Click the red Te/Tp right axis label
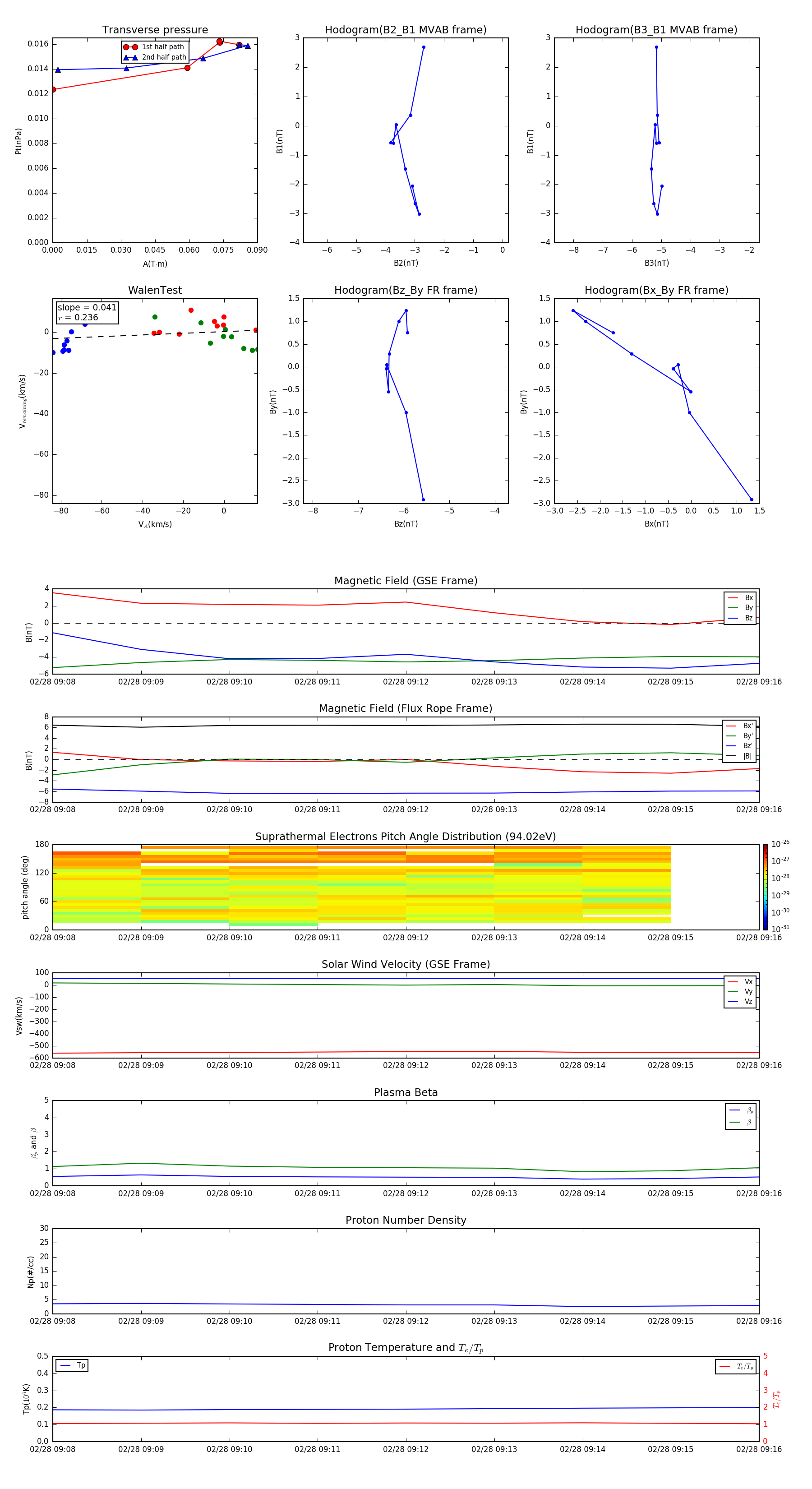The height and width of the screenshot is (1489, 812). [777, 1399]
